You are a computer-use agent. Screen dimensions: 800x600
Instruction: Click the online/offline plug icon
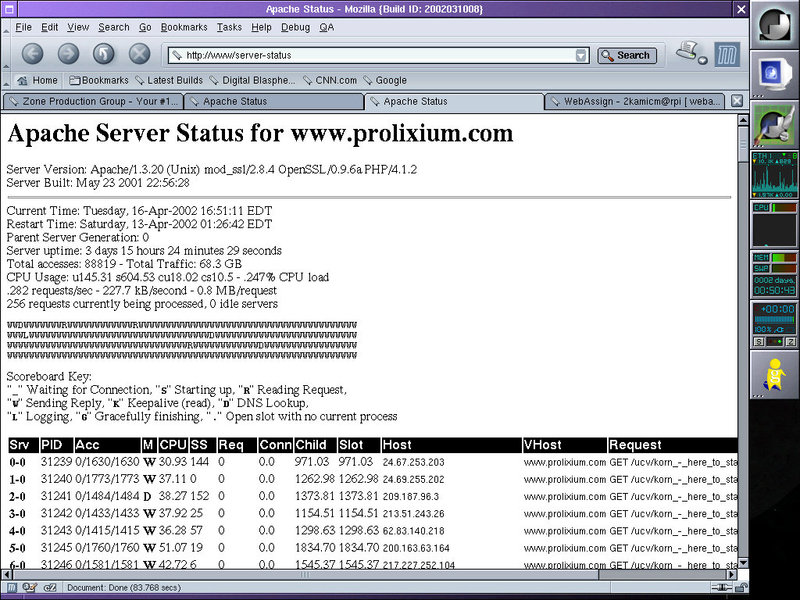[721, 588]
